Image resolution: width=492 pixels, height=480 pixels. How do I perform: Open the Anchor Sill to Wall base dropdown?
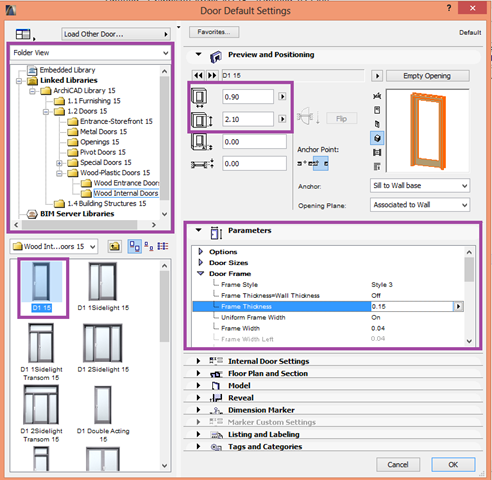(420, 186)
